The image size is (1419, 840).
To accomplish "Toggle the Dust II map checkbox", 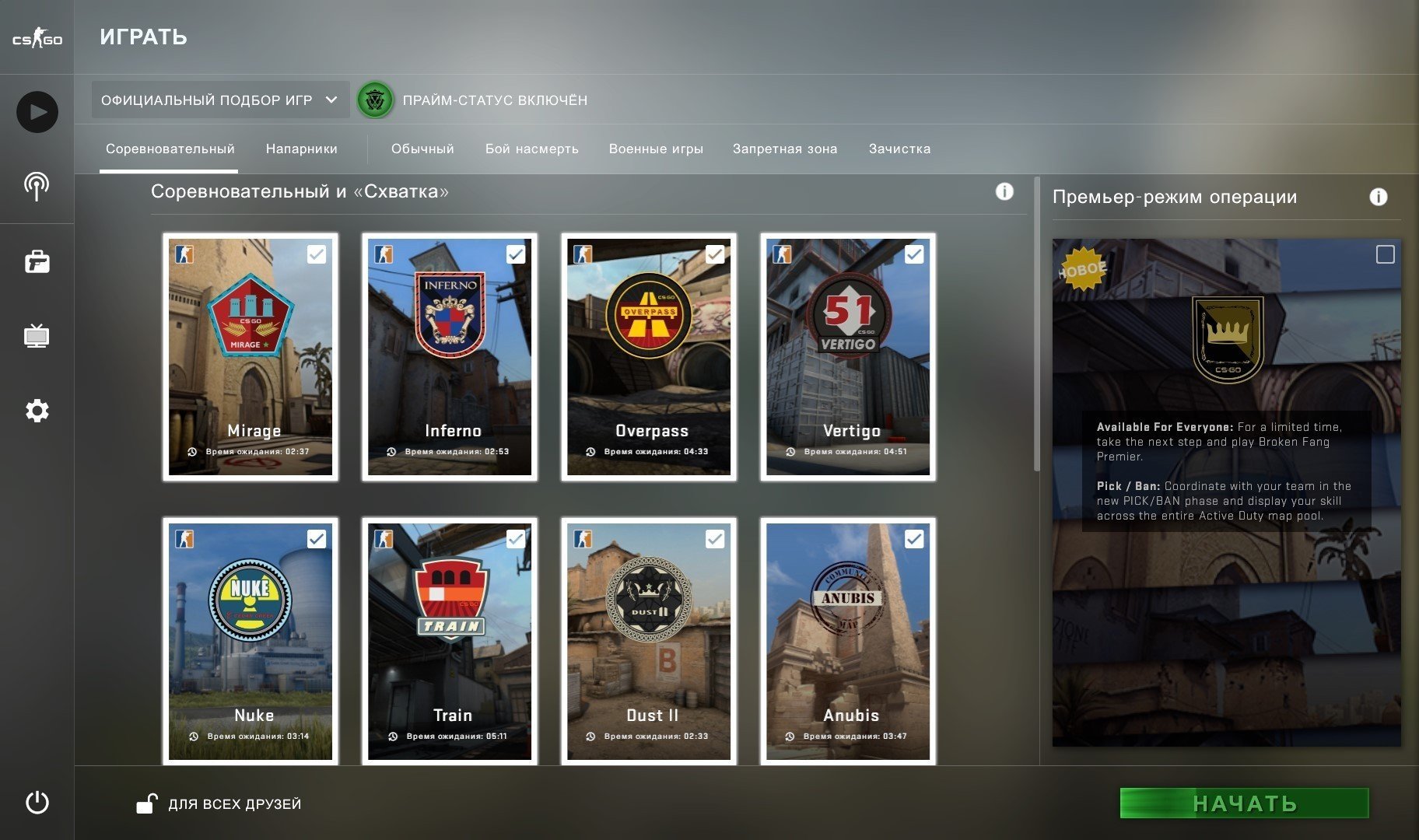I will click(x=715, y=539).
